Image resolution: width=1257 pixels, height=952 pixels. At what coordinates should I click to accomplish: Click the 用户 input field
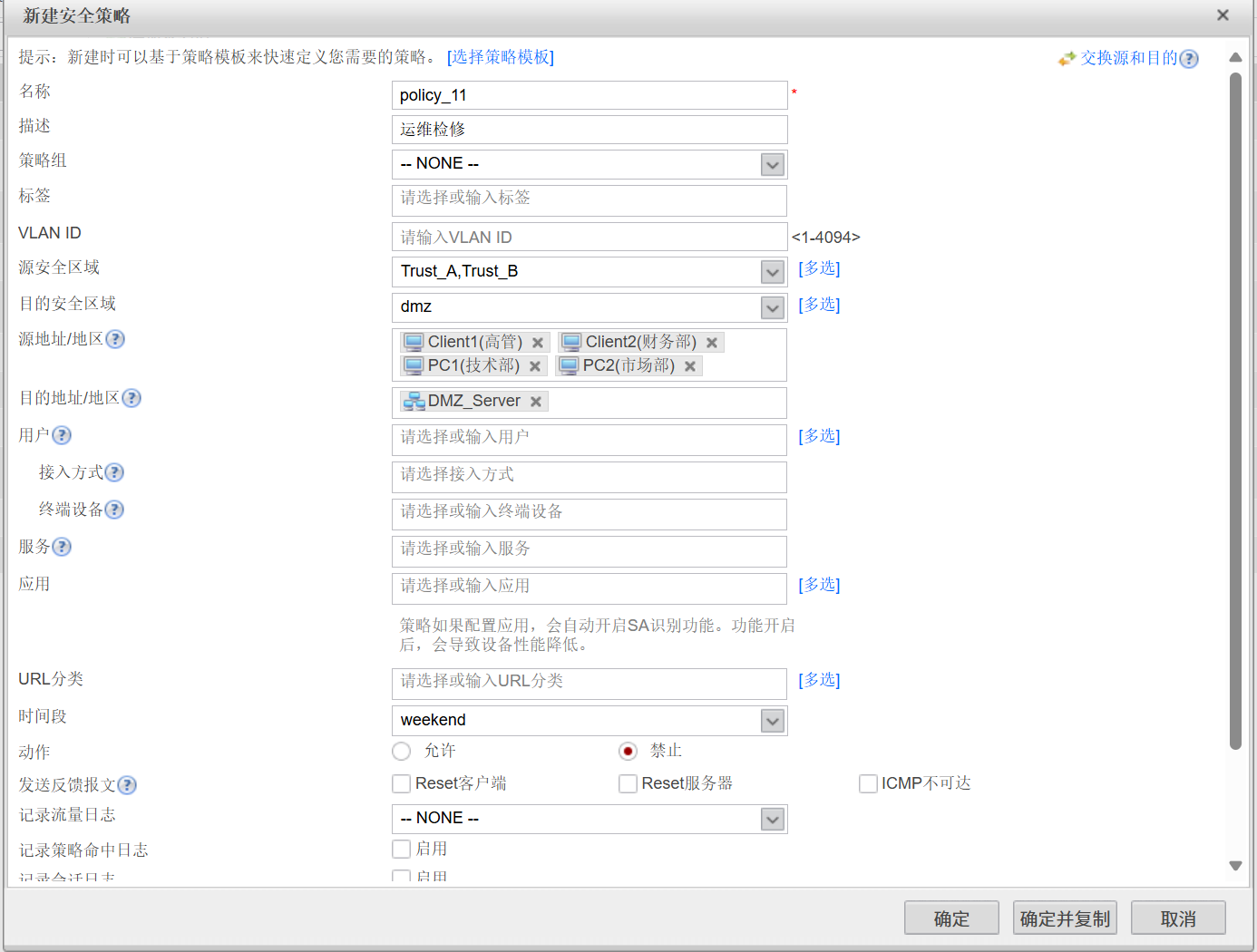[590, 440]
